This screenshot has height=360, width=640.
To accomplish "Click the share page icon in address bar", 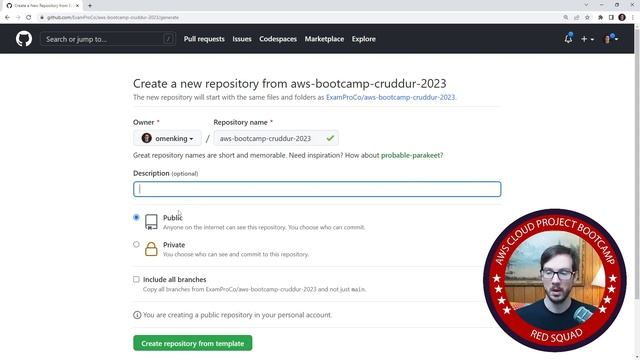I will [577, 18].
